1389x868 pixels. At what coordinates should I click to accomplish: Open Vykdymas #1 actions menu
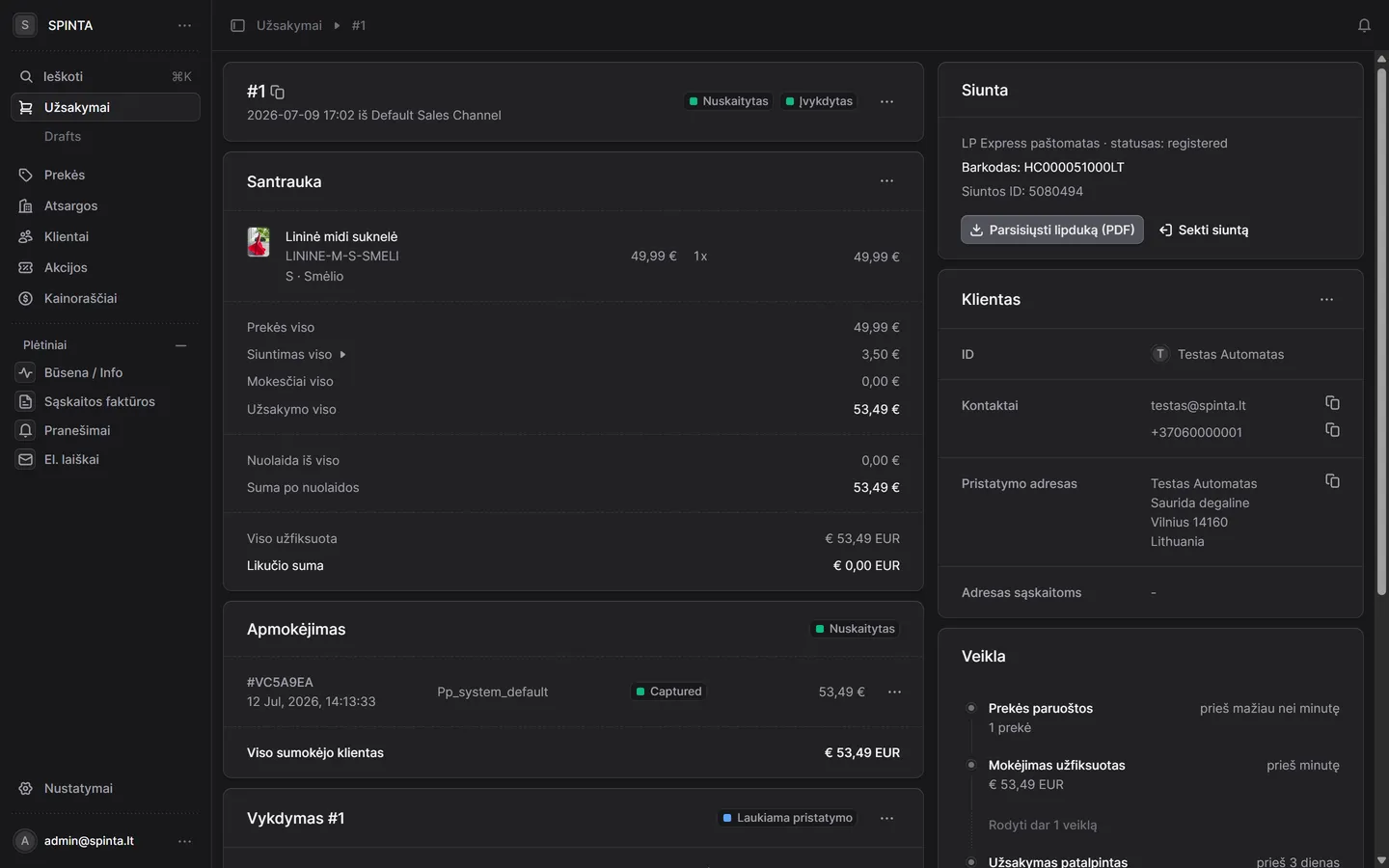click(x=886, y=818)
